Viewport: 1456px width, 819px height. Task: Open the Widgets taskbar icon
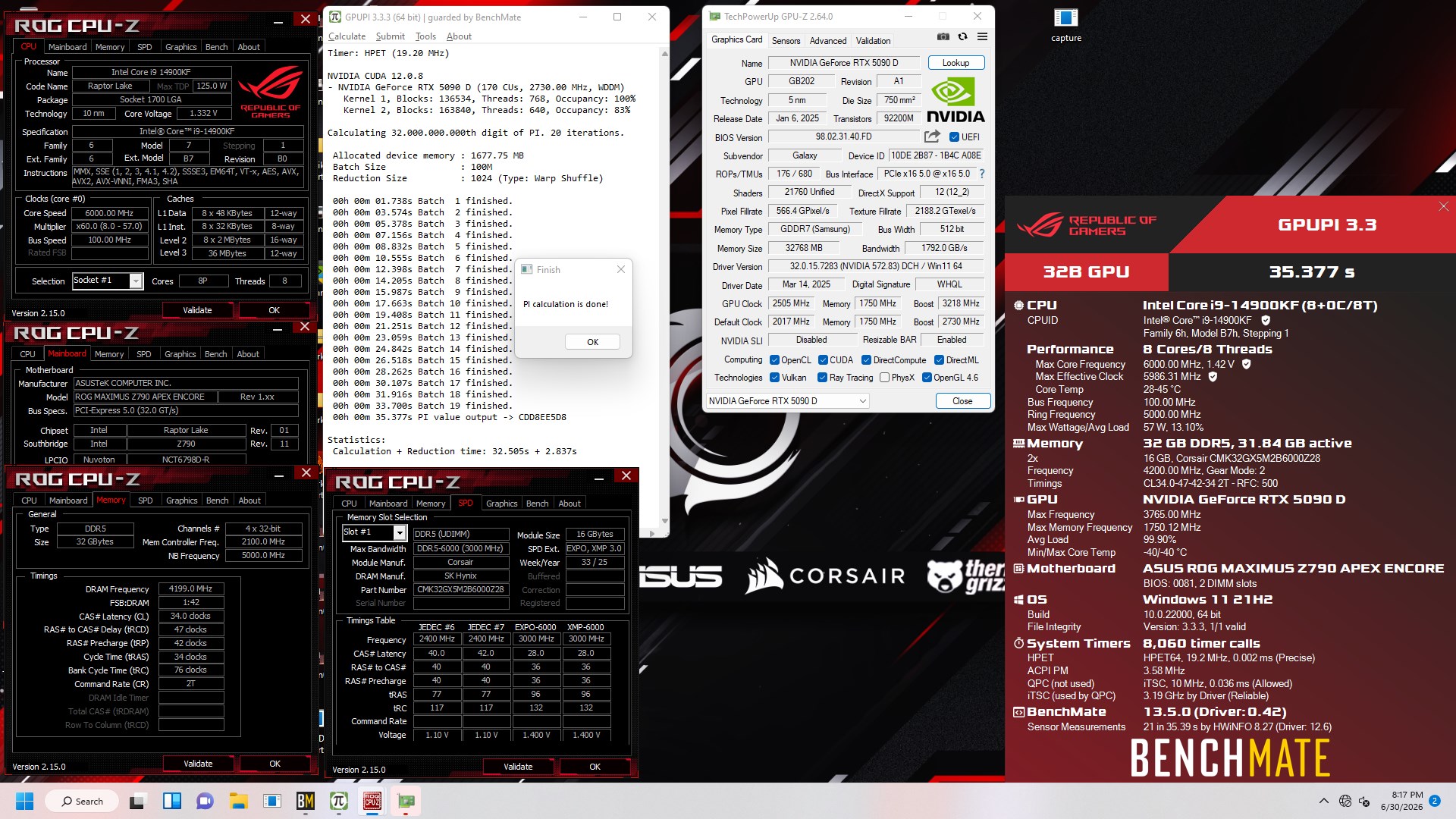(x=171, y=801)
